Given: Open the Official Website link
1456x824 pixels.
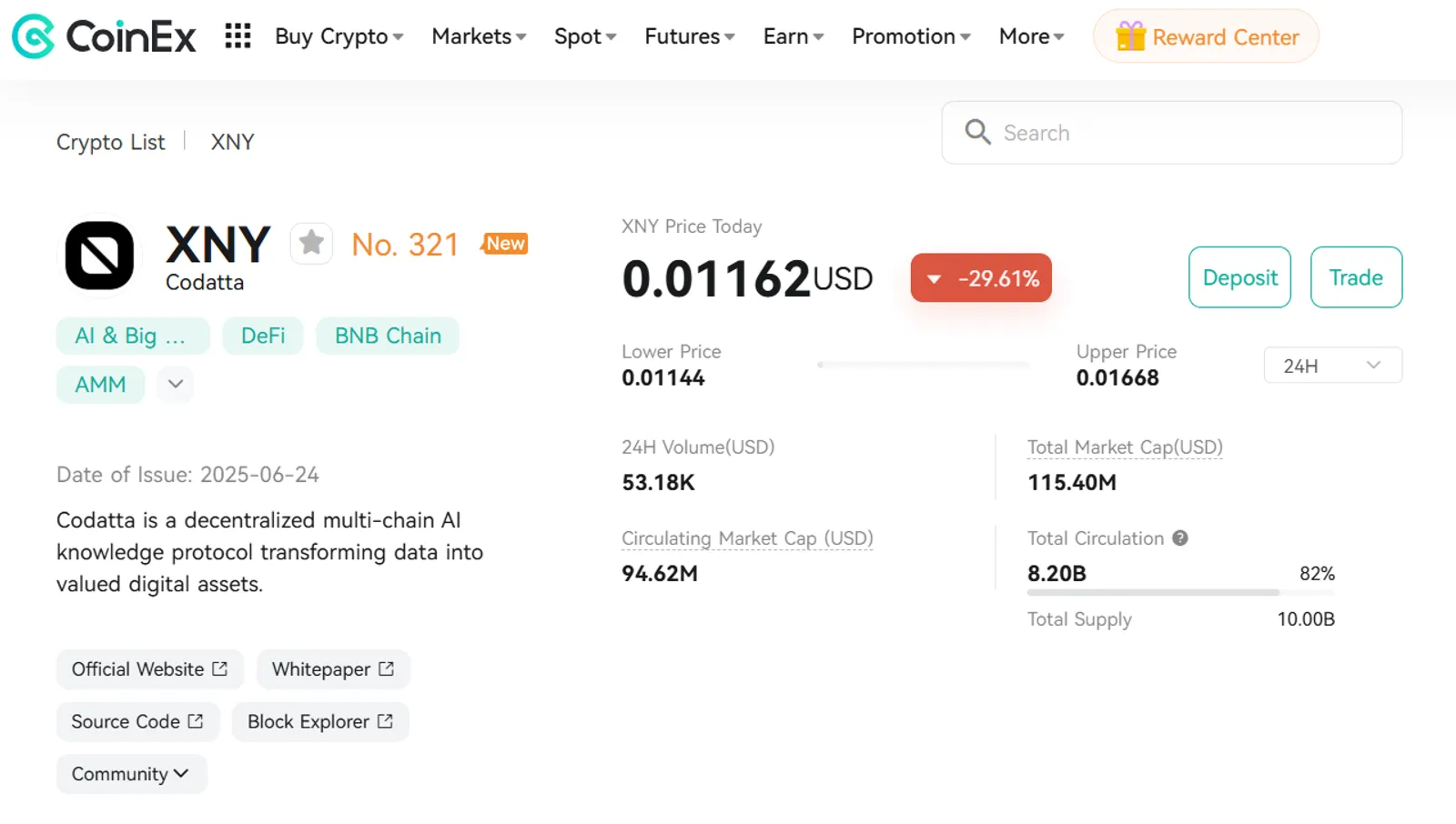Looking at the screenshot, I should pyautogui.click(x=150, y=669).
